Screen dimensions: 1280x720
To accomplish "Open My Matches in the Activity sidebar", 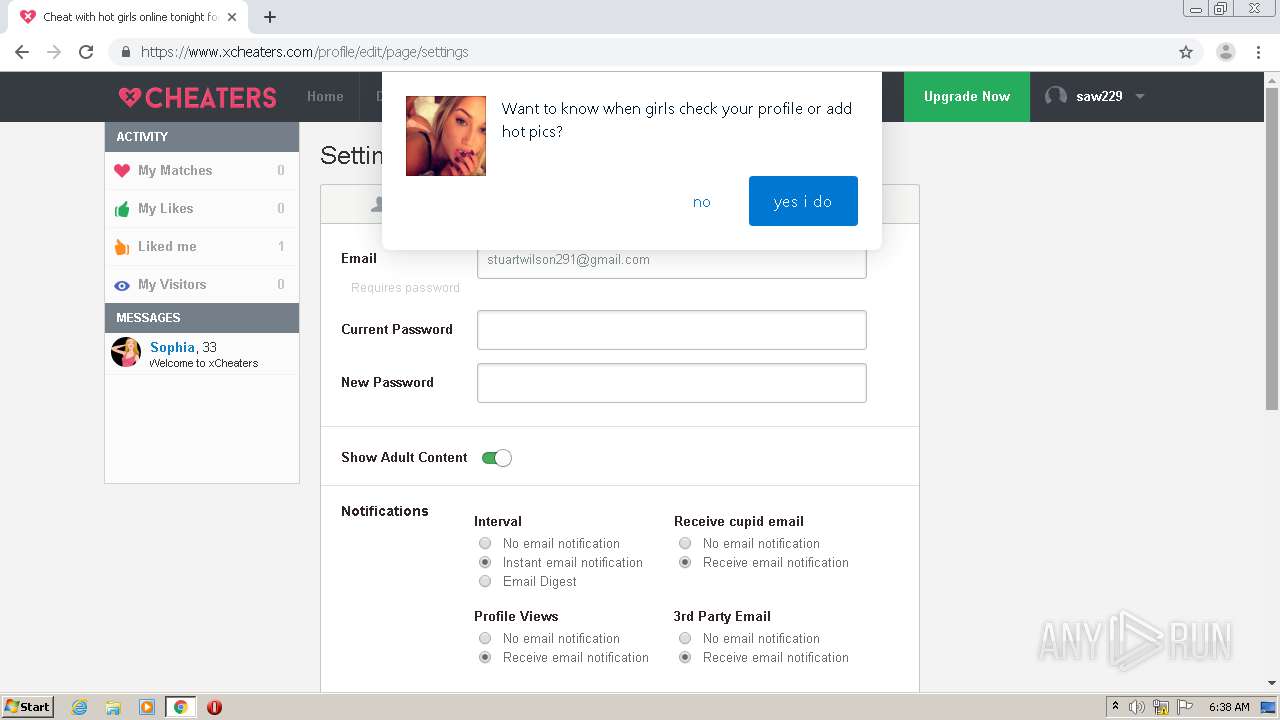I will pyautogui.click(x=202, y=171).
